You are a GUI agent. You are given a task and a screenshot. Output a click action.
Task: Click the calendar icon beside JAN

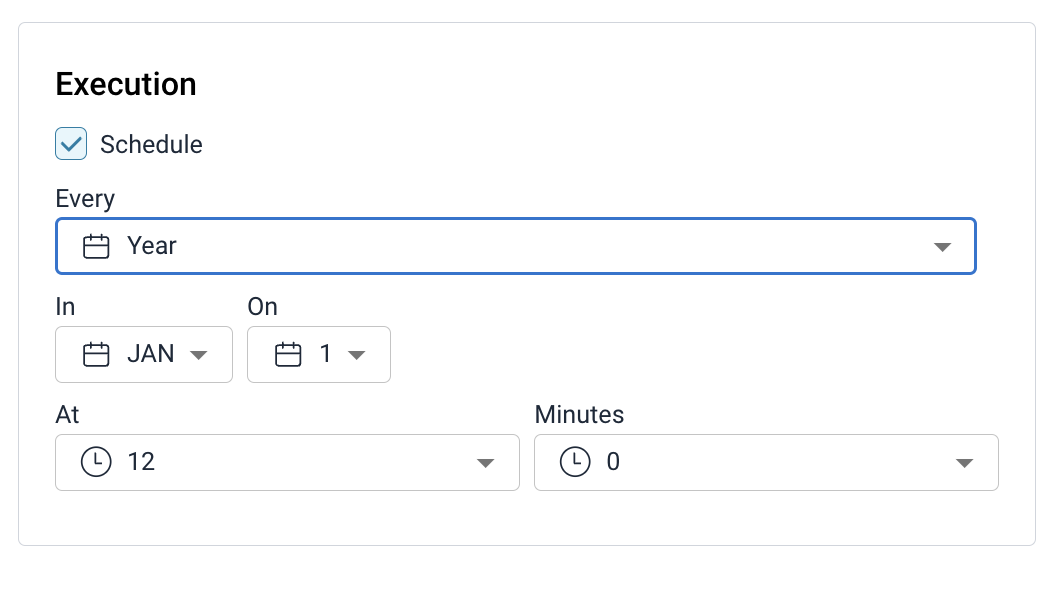96,354
